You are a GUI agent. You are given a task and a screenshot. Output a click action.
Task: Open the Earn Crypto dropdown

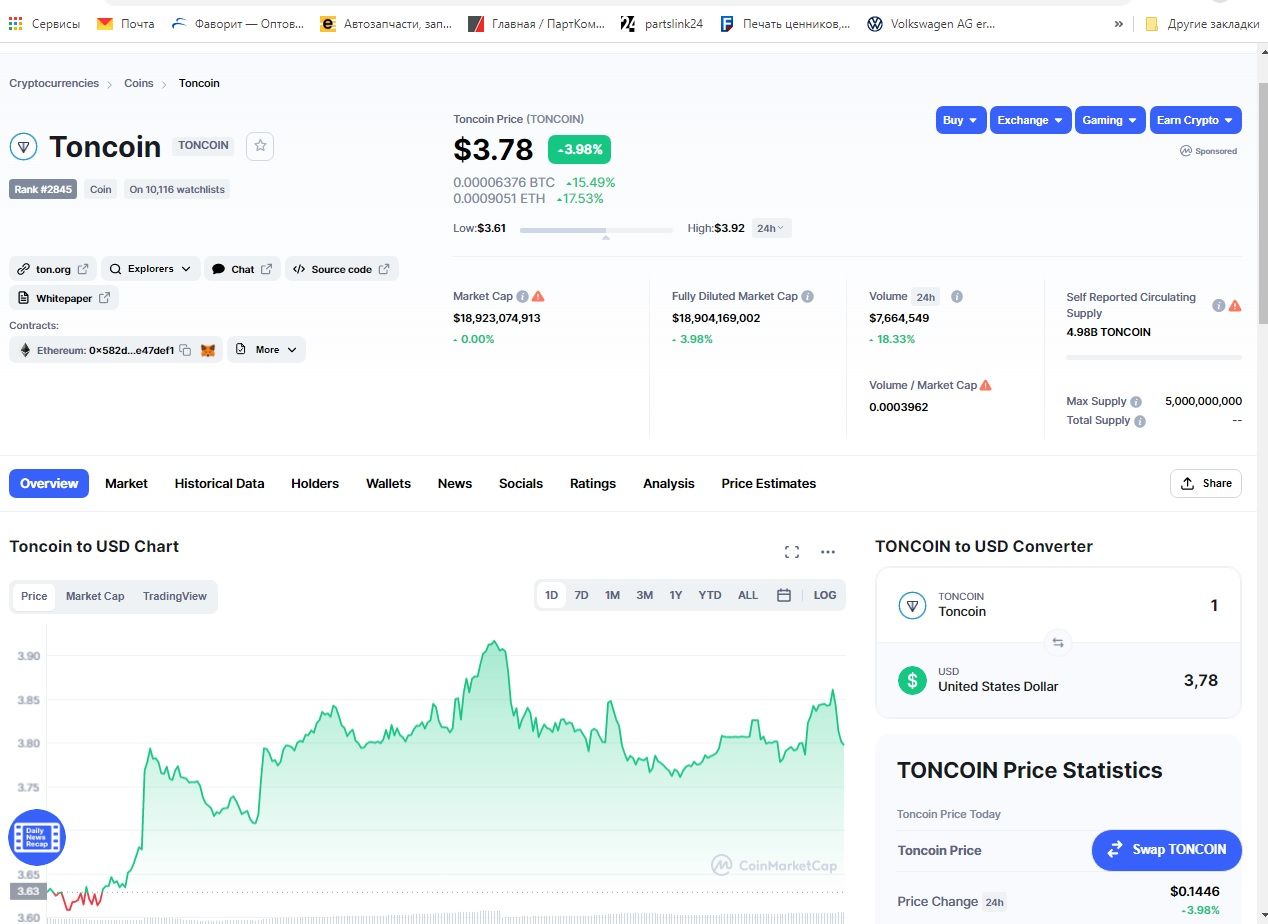pos(1196,120)
